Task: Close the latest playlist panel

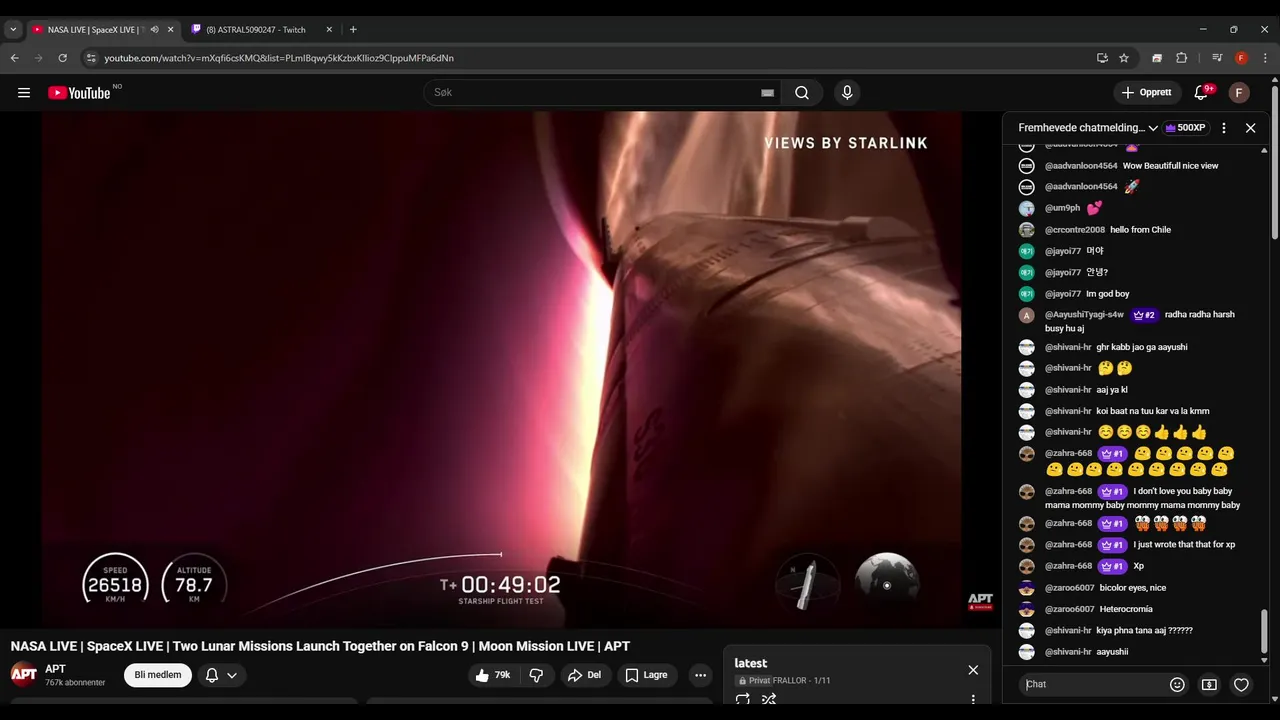Action: (x=973, y=670)
